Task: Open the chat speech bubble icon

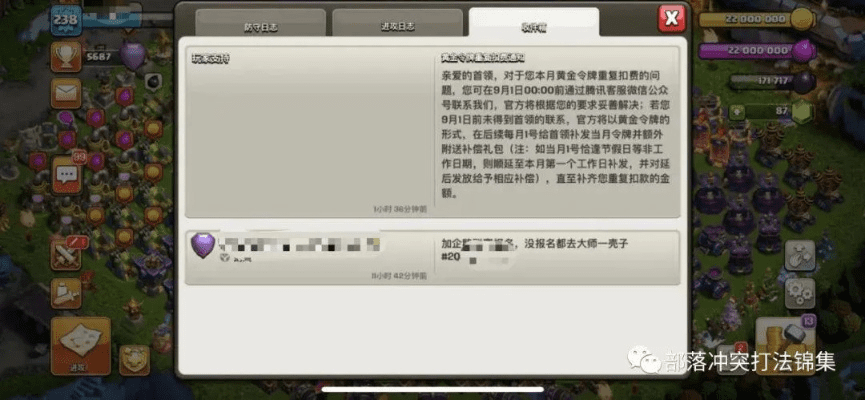Action: pos(67,175)
